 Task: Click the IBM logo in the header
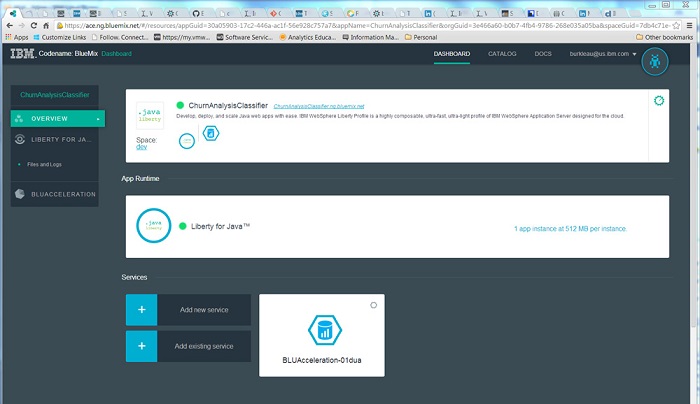click(23, 53)
